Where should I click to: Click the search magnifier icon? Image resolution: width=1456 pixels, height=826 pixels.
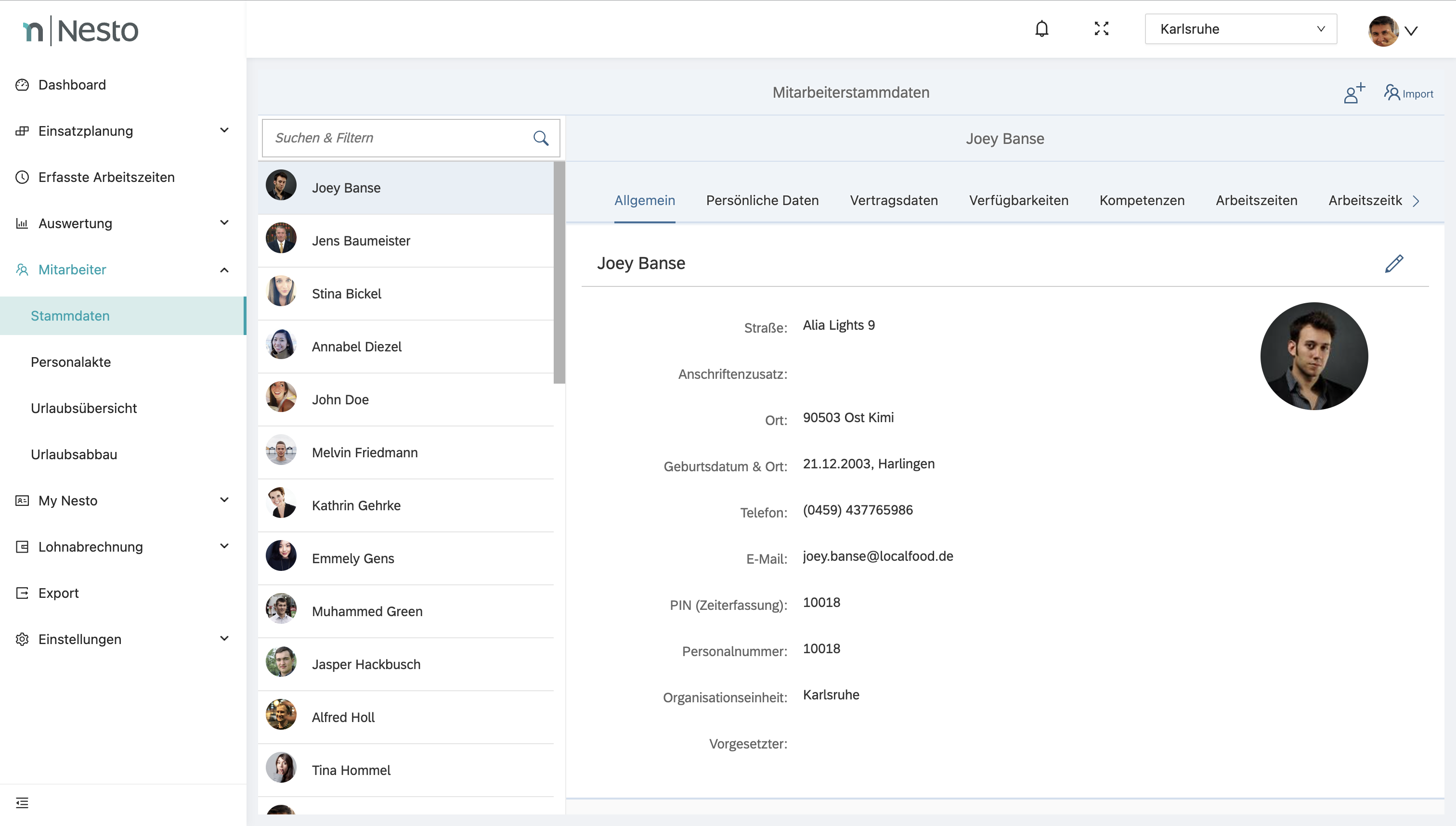click(x=541, y=138)
